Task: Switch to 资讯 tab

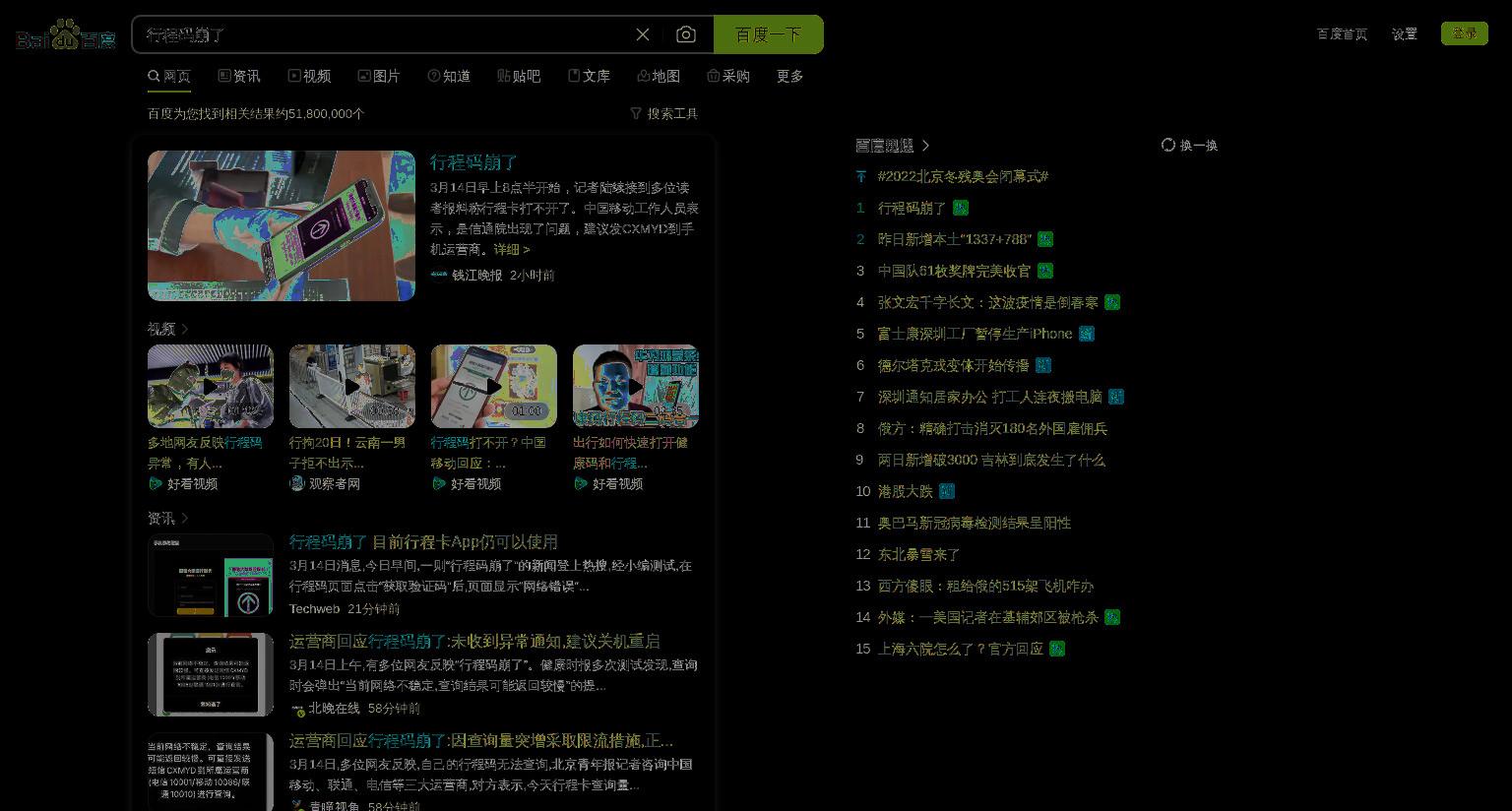Action: click(x=239, y=76)
